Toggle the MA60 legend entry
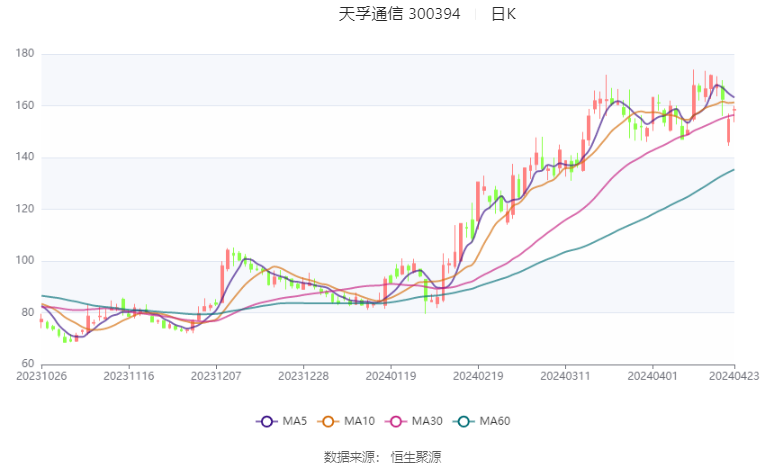The width and height of the screenshot is (765, 465). pyautogui.click(x=482, y=422)
